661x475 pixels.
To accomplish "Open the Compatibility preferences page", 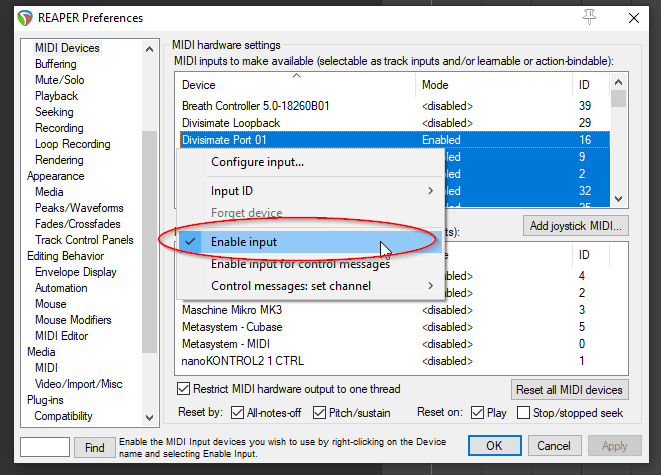I will pos(63,416).
